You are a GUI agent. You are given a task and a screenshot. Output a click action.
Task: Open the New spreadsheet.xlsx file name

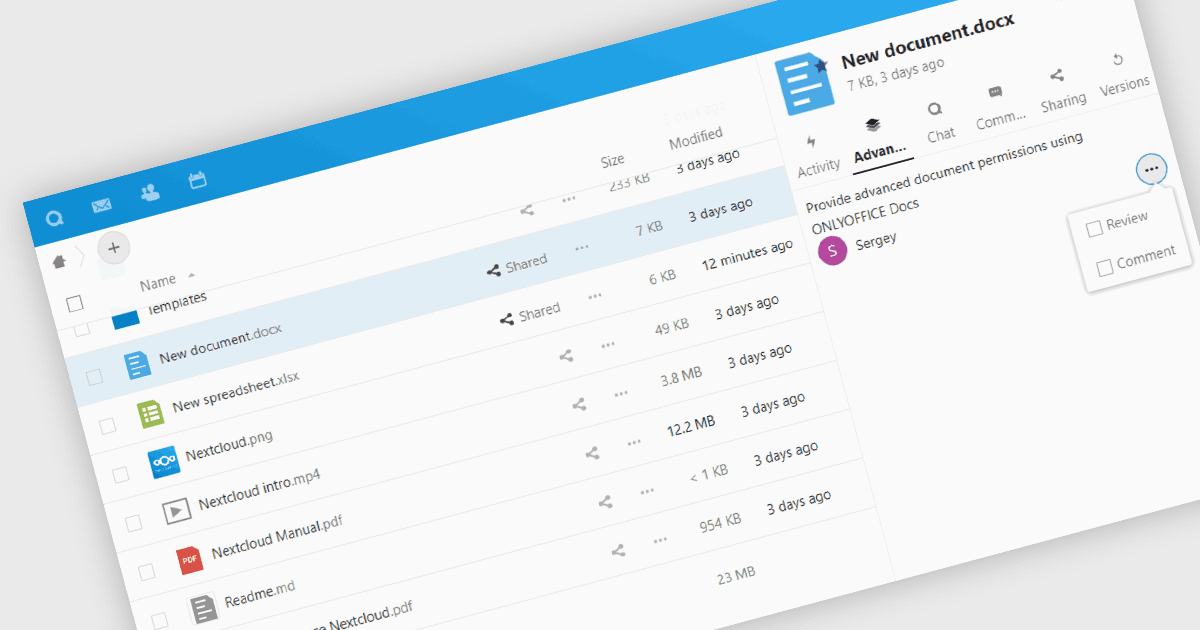pos(236,391)
